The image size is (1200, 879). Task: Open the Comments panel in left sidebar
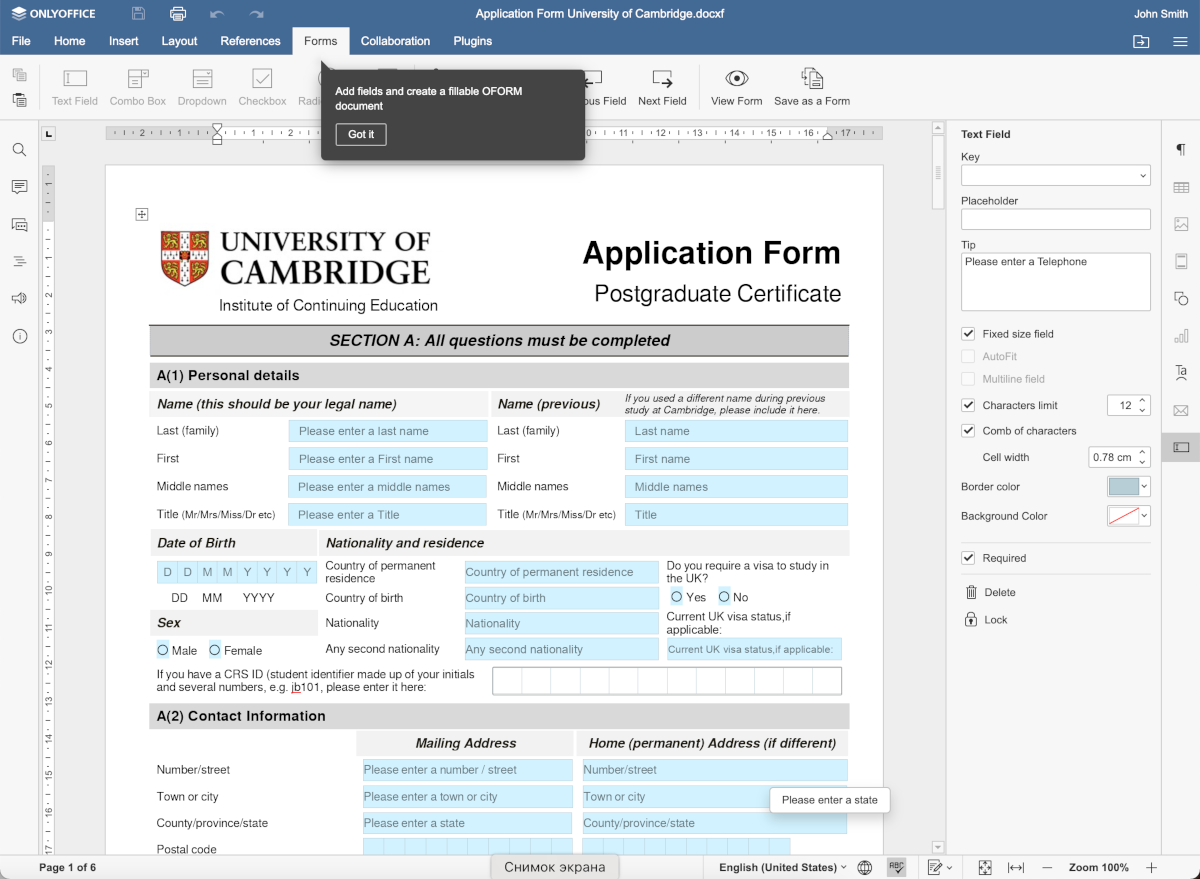tap(19, 187)
